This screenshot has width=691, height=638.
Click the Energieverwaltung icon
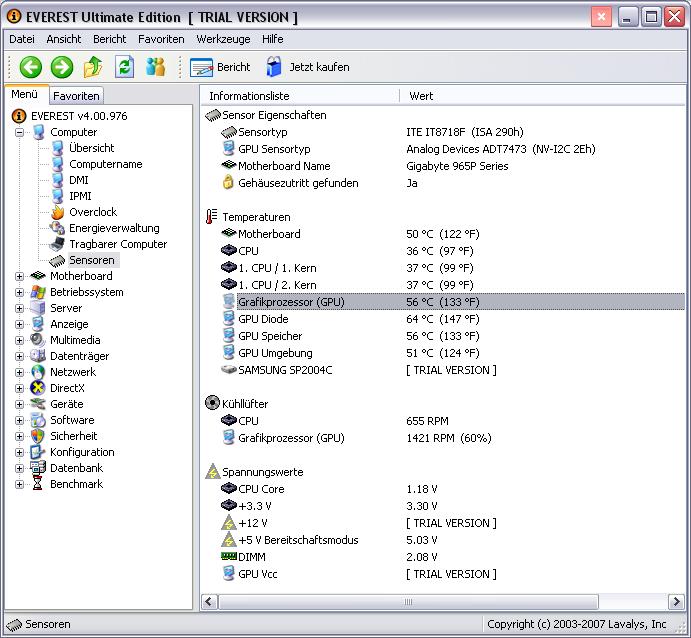(x=57, y=228)
